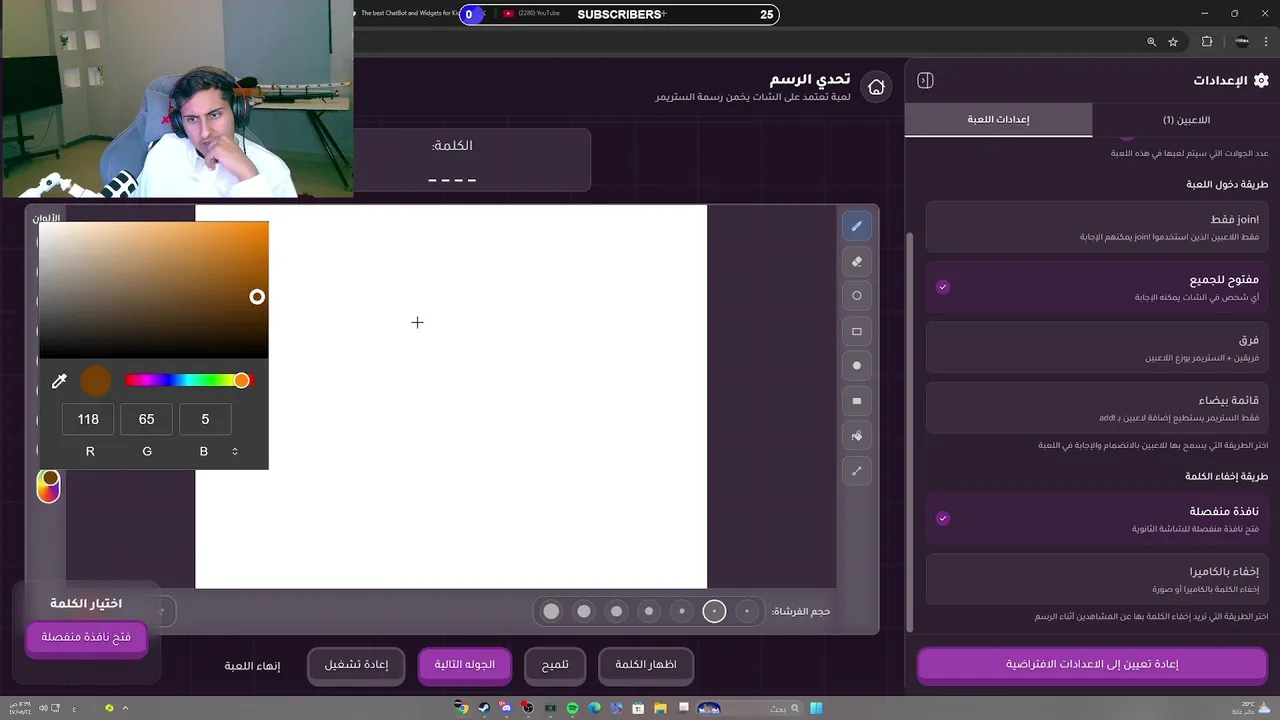Select the eraser tool
This screenshot has height=720, width=1280.
coord(857,261)
